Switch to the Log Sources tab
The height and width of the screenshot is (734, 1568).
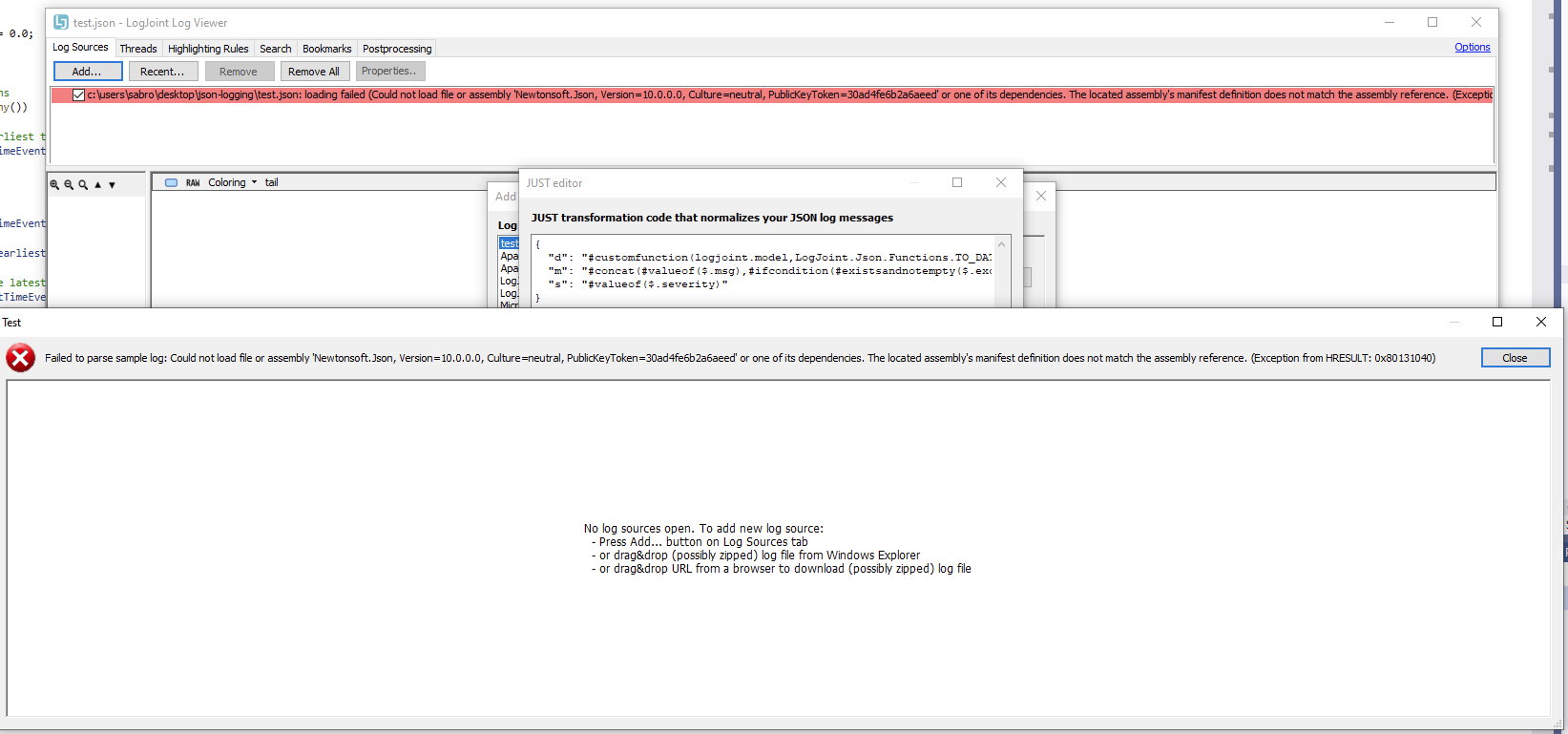(80, 47)
